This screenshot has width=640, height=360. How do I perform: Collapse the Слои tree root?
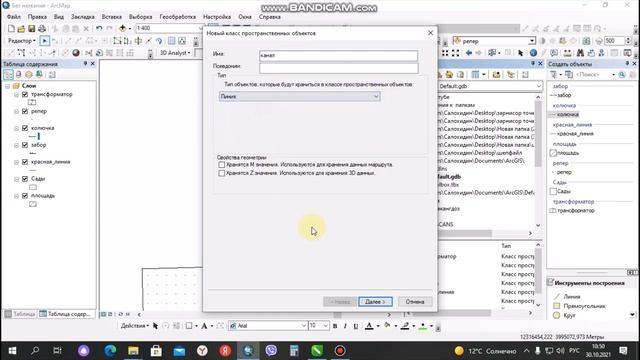pyautogui.click(x=8, y=86)
